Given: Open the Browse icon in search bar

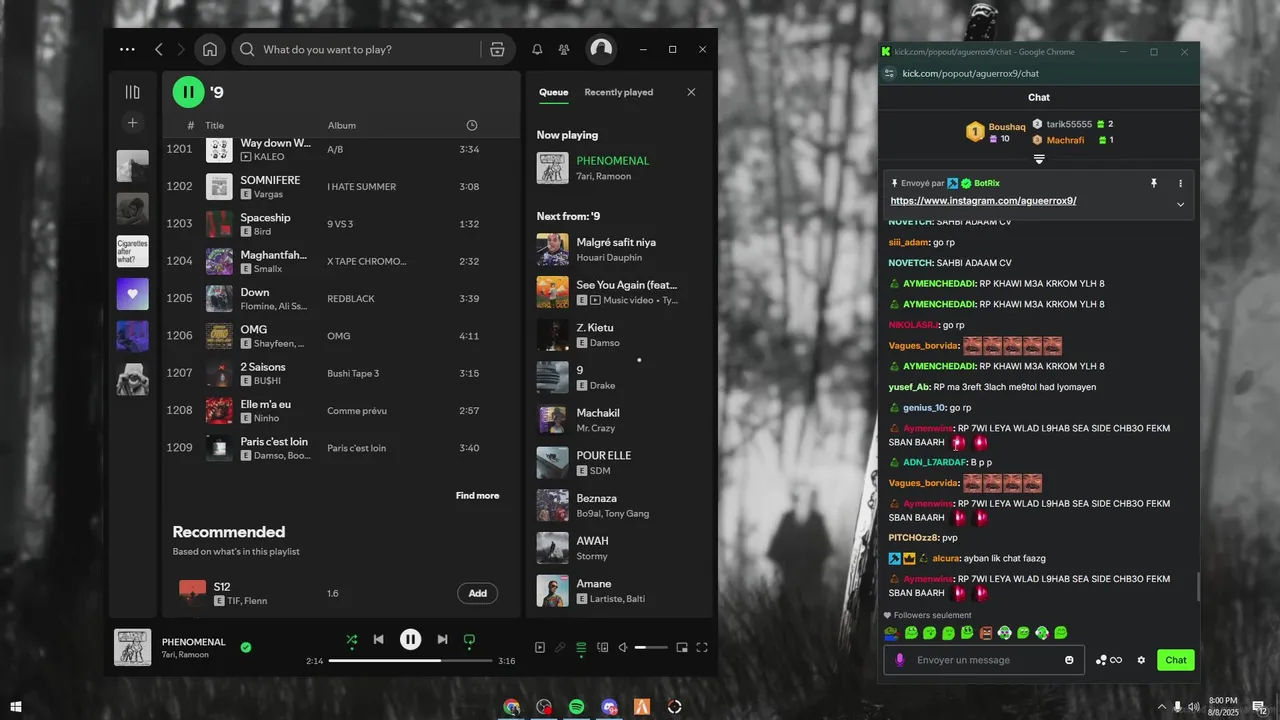Looking at the screenshot, I should (497, 49).
